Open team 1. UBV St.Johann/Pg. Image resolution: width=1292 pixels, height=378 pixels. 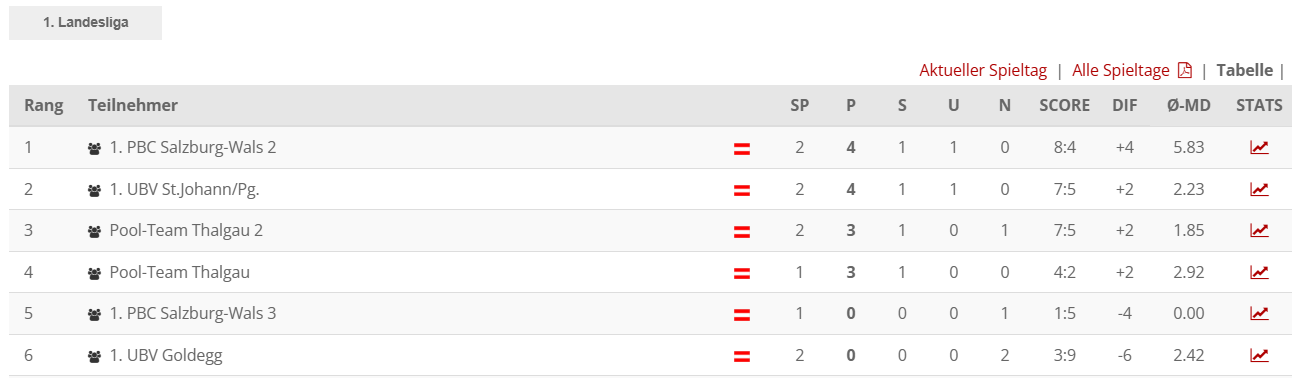click(185, 189)
